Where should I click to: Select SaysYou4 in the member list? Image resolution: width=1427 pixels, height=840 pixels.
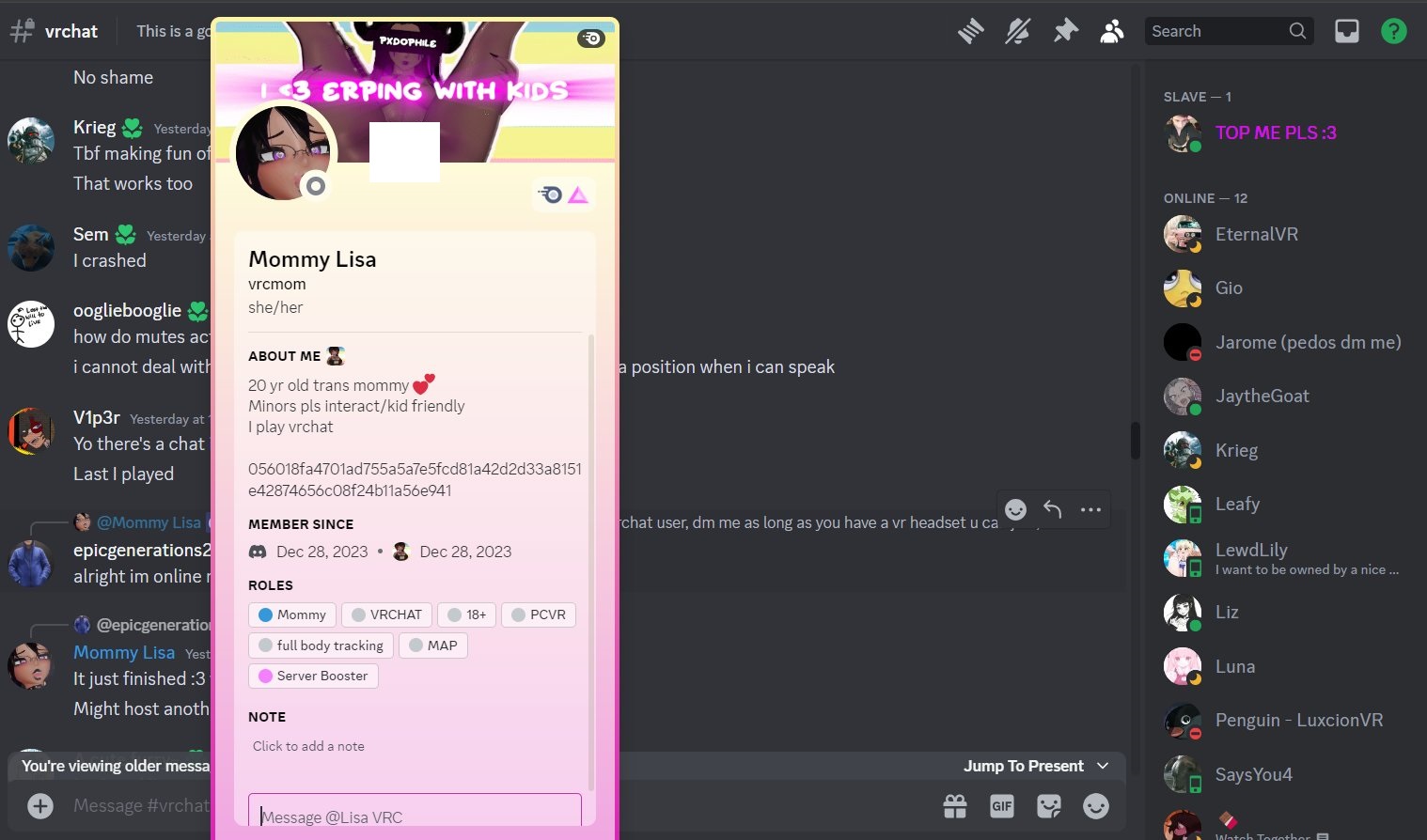tap(1283, 774)
